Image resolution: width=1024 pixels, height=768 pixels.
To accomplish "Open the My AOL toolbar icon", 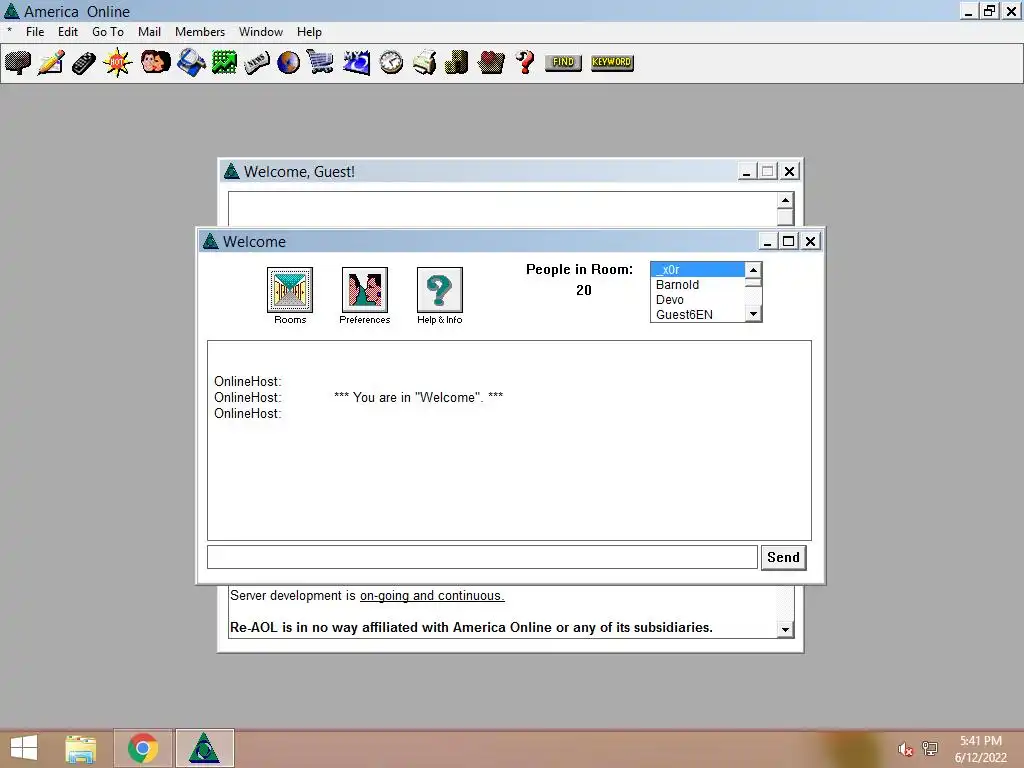I will point(356,63).
